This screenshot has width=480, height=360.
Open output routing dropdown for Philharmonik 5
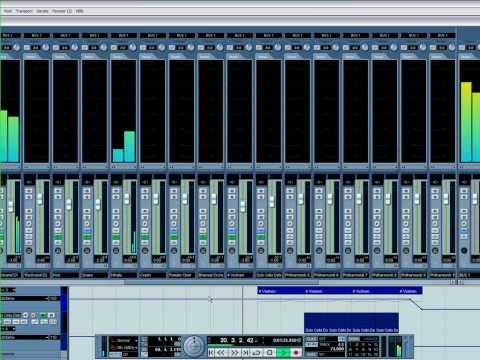(x=297, y=35)
